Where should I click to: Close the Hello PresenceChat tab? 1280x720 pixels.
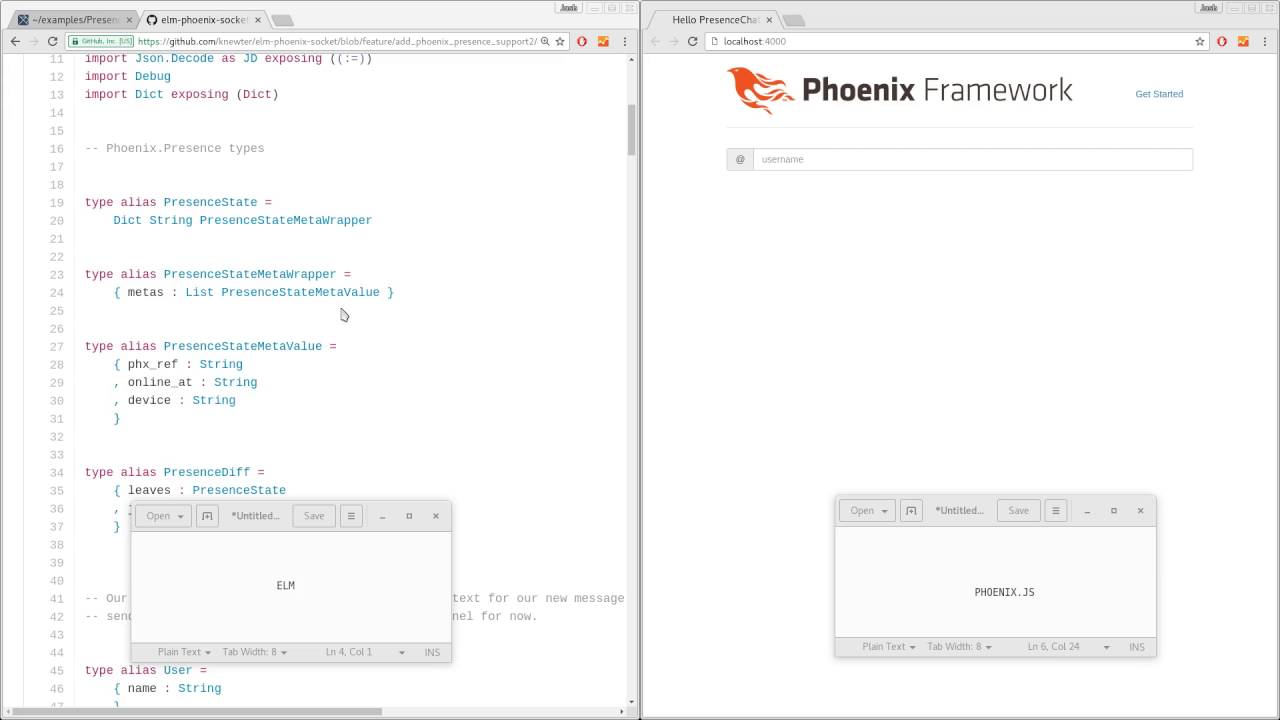(x=769, y=20)
